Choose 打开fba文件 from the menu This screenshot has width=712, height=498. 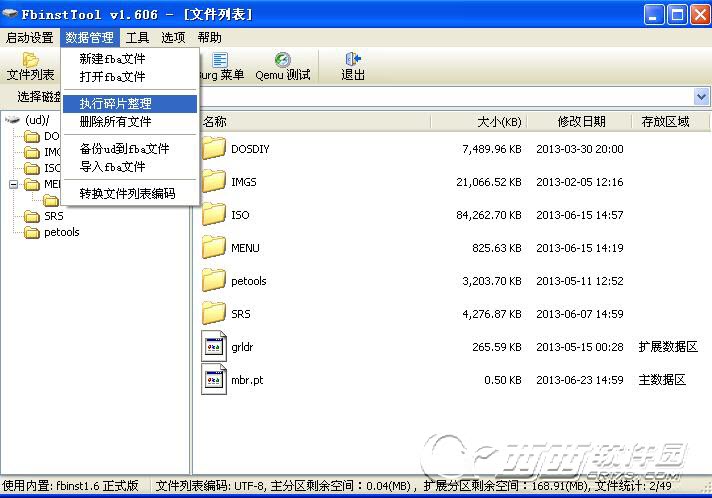130,77
